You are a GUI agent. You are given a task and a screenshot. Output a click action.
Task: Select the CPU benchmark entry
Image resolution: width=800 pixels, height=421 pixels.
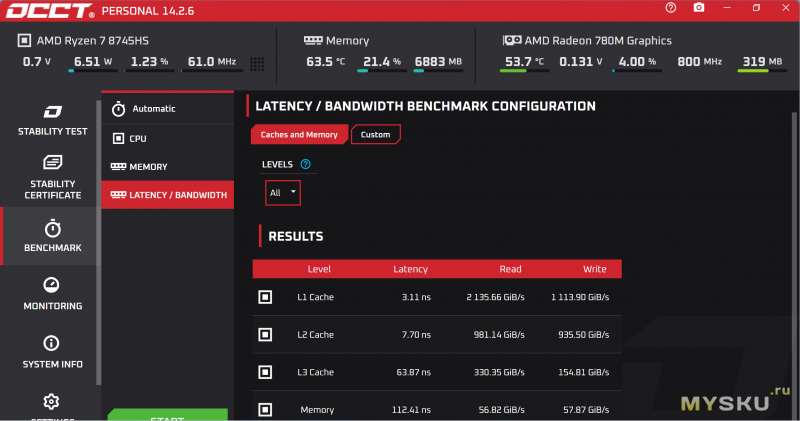click(x=167, y=138)
